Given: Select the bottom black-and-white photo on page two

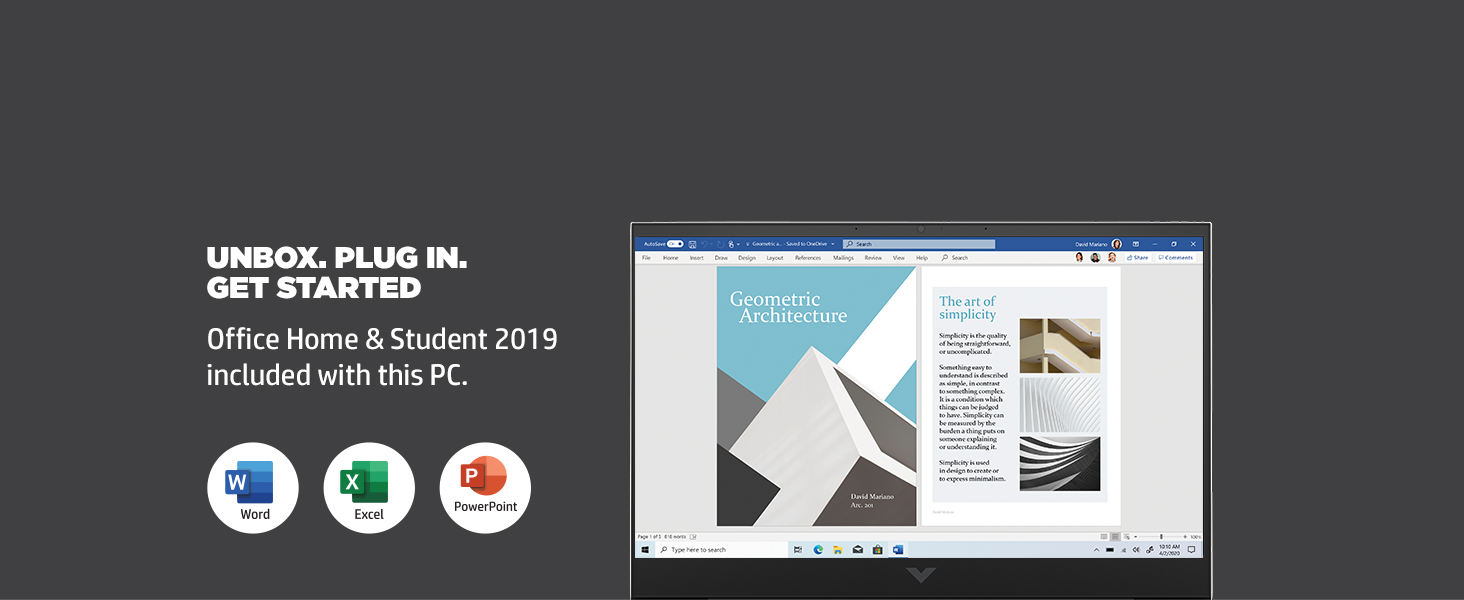Looking at the screenshot, I should point(1060,463).
